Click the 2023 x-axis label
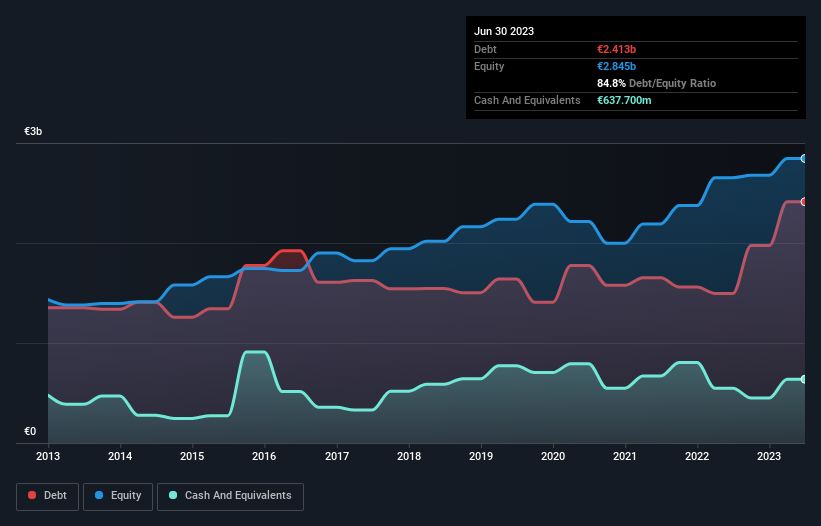The width and height of the screenshot is (821, 526). pos(769,456)
